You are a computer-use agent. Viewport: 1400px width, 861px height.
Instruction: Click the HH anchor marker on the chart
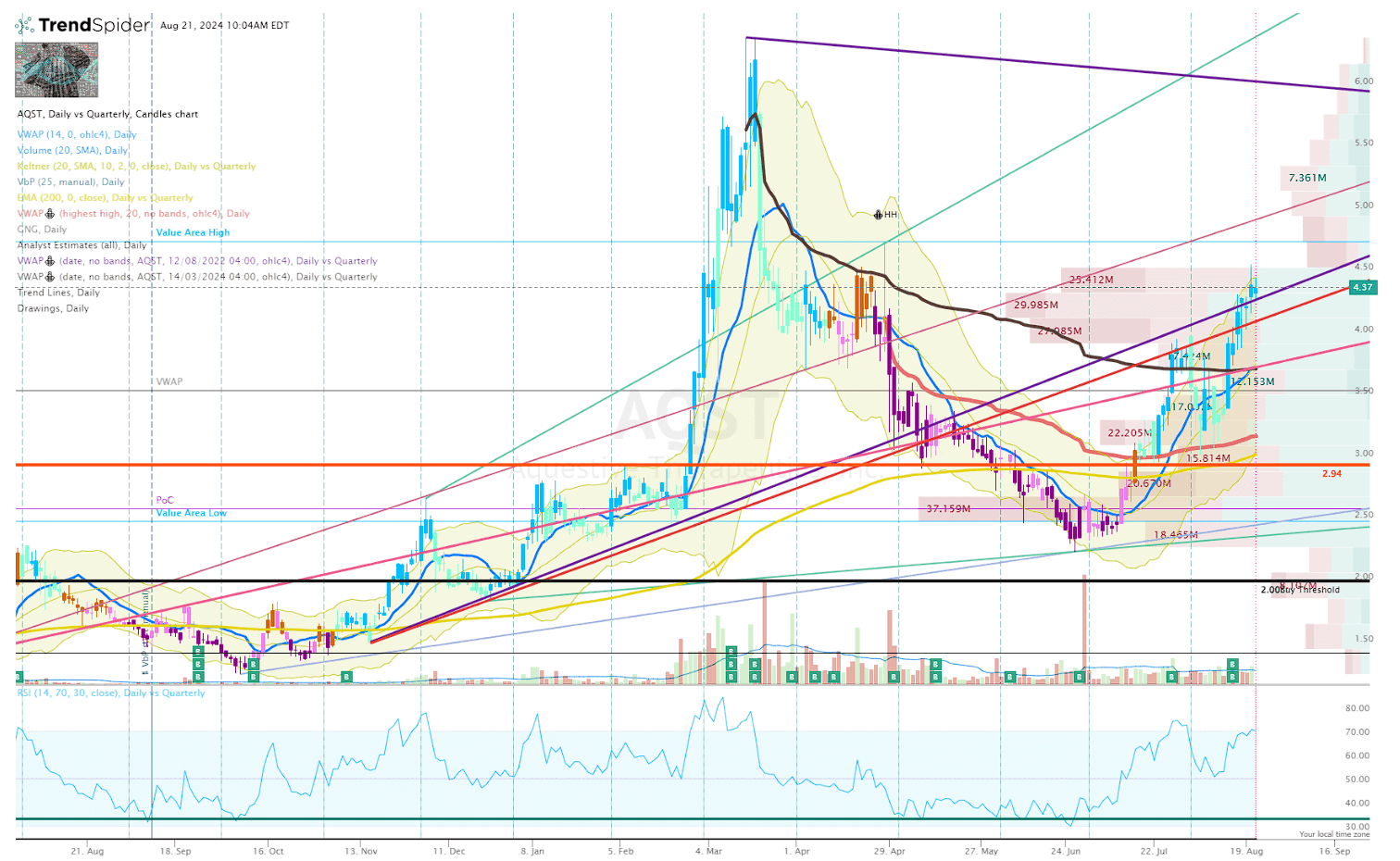878,214
